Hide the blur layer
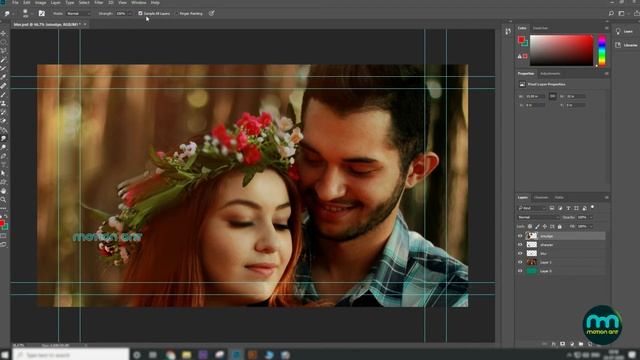Image resolution: width=640 pixels, height=360 pixels. pyautogui.click(x=520, y=253)
